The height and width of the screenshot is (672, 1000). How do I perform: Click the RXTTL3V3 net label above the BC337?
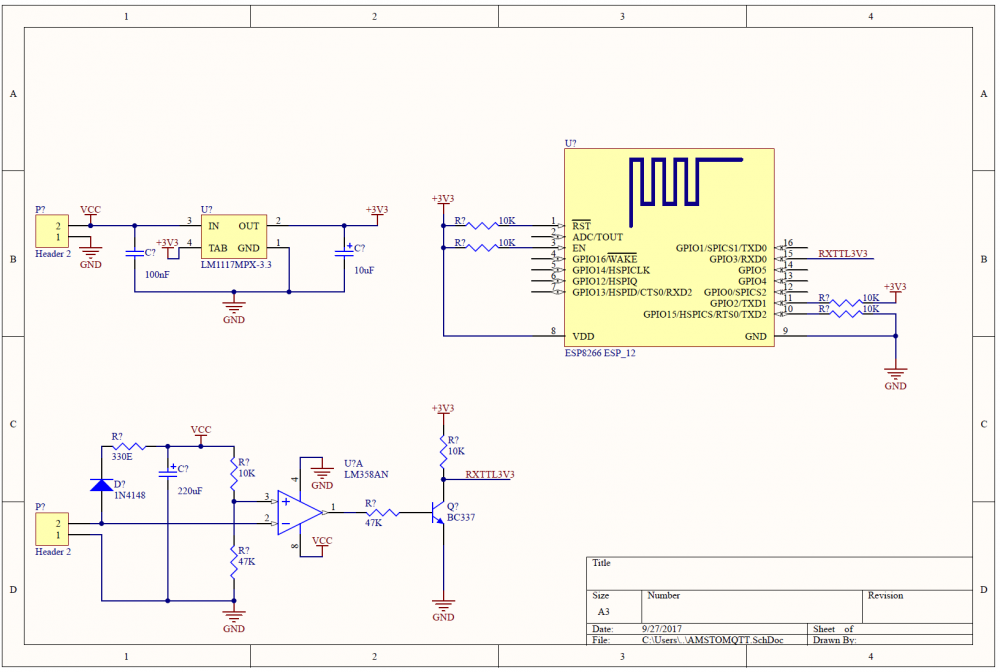[x=490, y=474]
